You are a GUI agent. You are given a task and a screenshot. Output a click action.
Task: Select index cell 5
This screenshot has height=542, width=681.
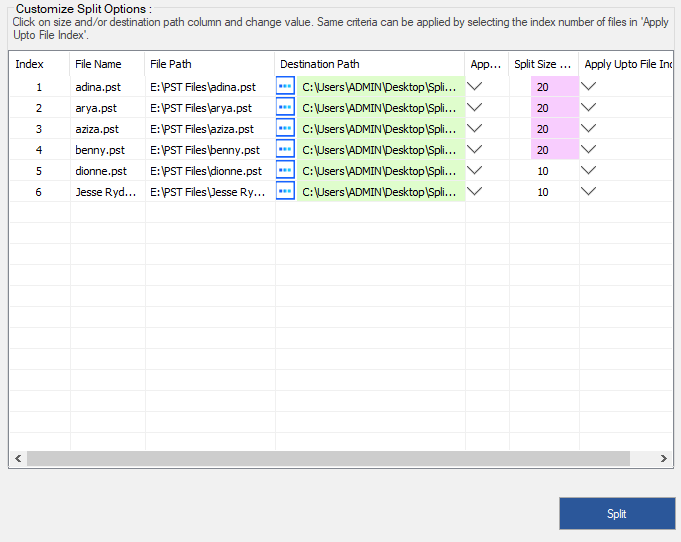click(39, 171)
